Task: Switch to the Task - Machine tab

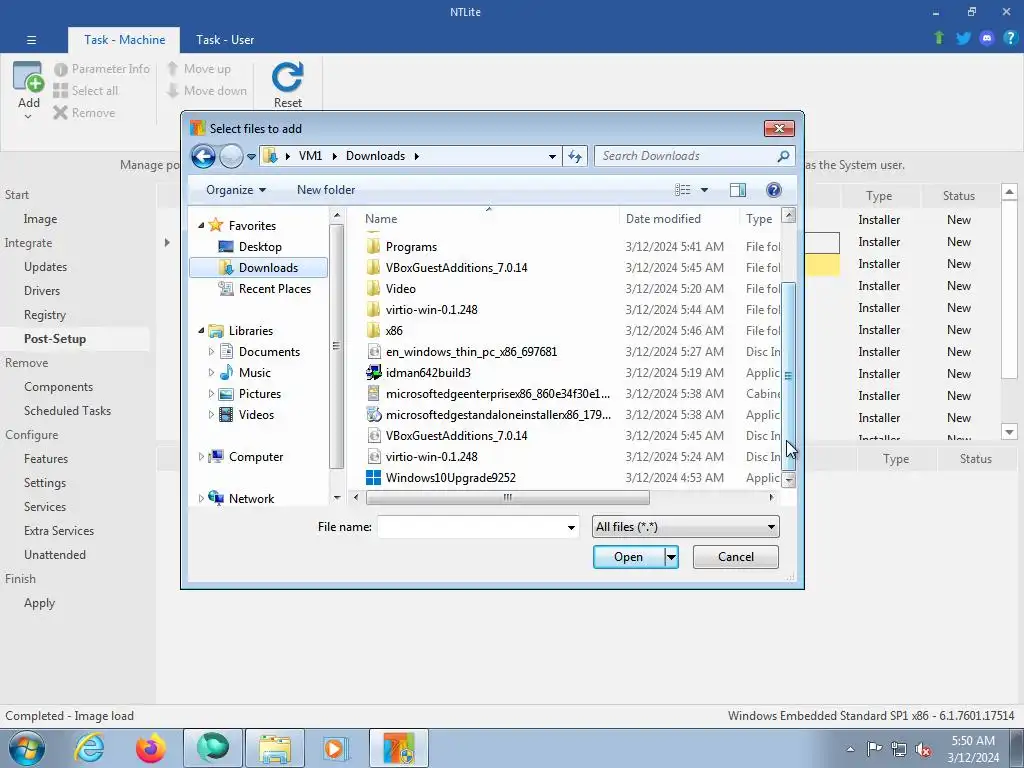Action: [124, 40]
